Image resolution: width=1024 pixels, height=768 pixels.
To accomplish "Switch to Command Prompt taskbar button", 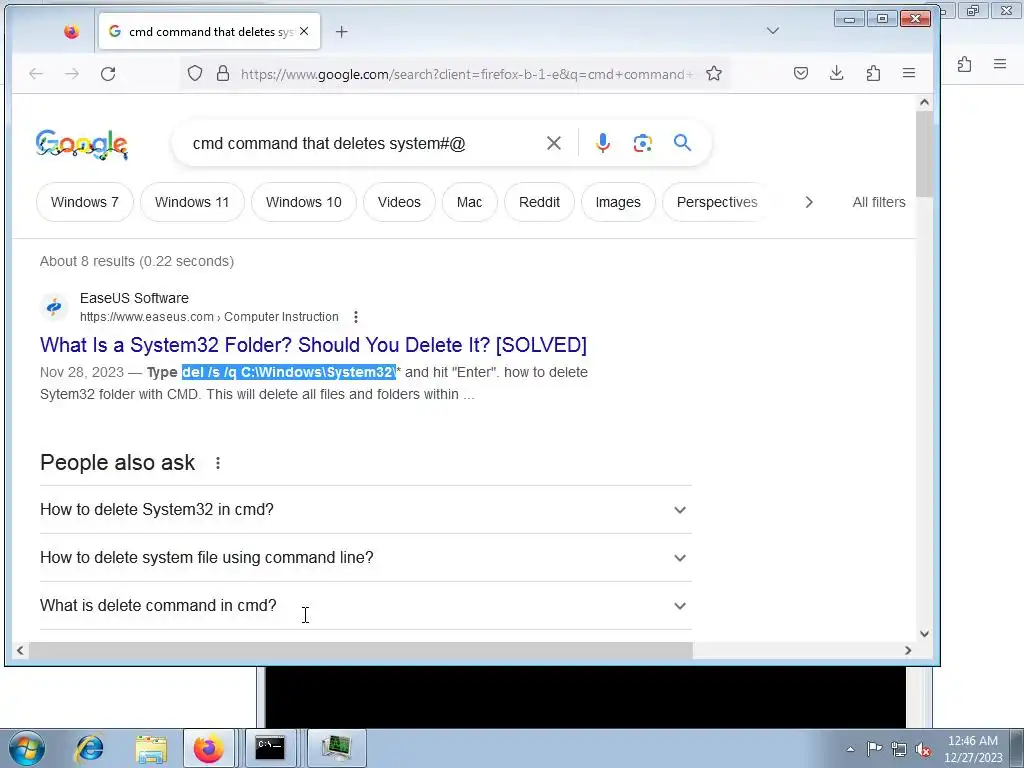I will coord(270,748).
